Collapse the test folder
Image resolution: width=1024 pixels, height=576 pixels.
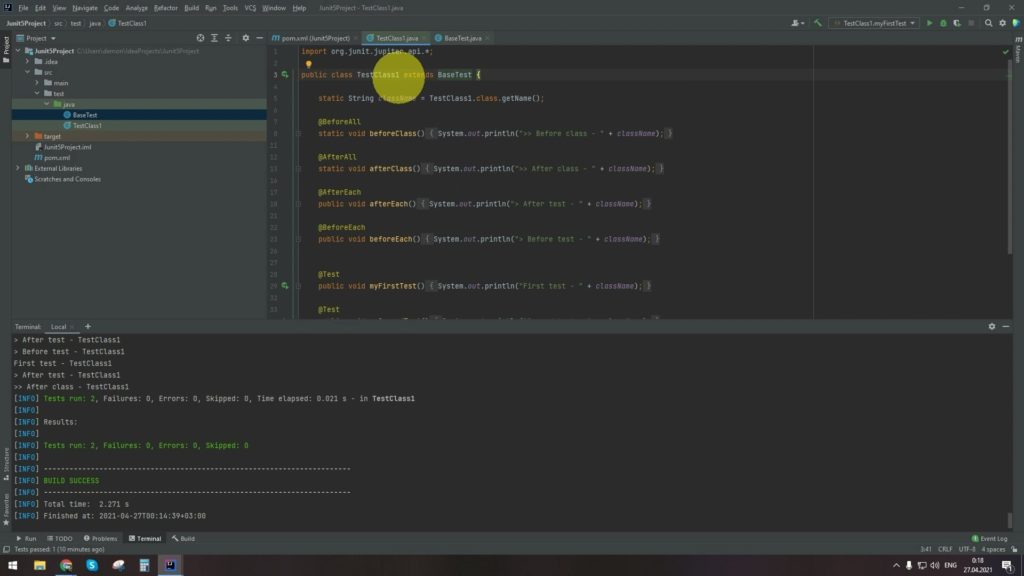37,93
